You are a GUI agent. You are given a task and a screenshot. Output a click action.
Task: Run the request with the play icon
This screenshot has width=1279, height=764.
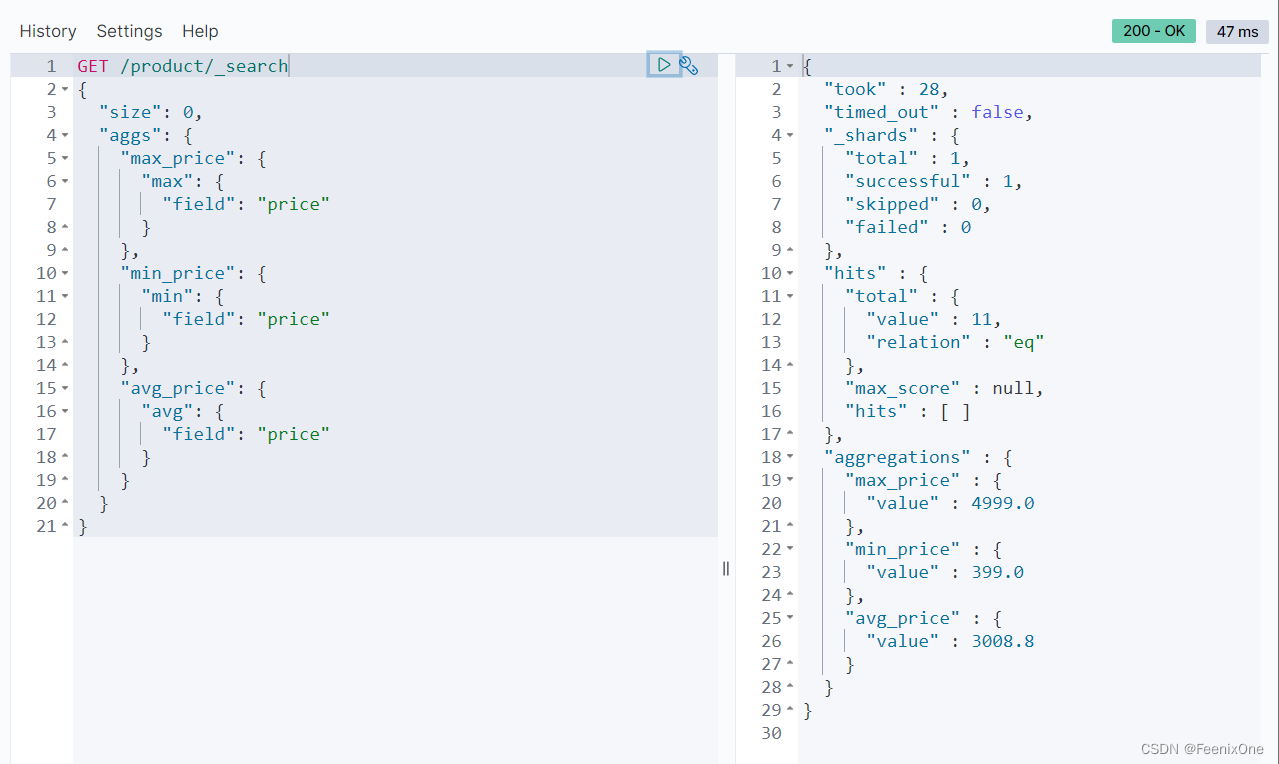point(664,65)
